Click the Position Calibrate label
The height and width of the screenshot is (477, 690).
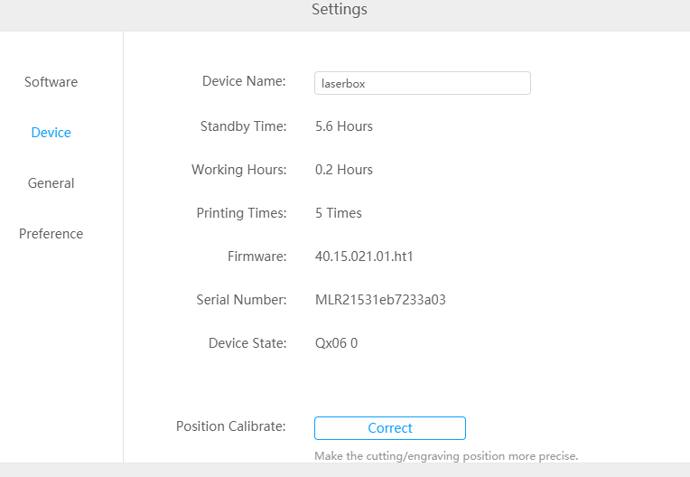coord(231,426)
